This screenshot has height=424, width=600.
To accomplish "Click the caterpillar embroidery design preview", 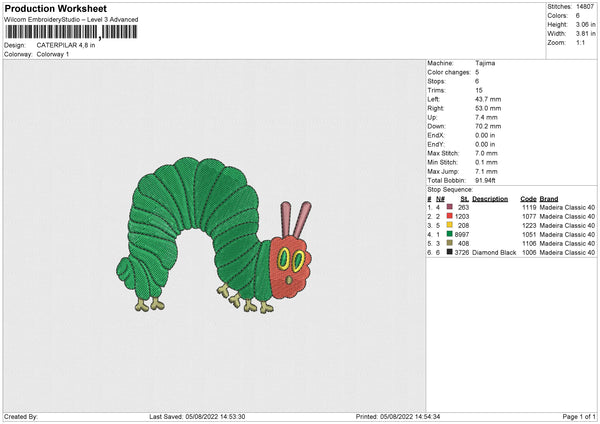I will (x=214, y=235).
